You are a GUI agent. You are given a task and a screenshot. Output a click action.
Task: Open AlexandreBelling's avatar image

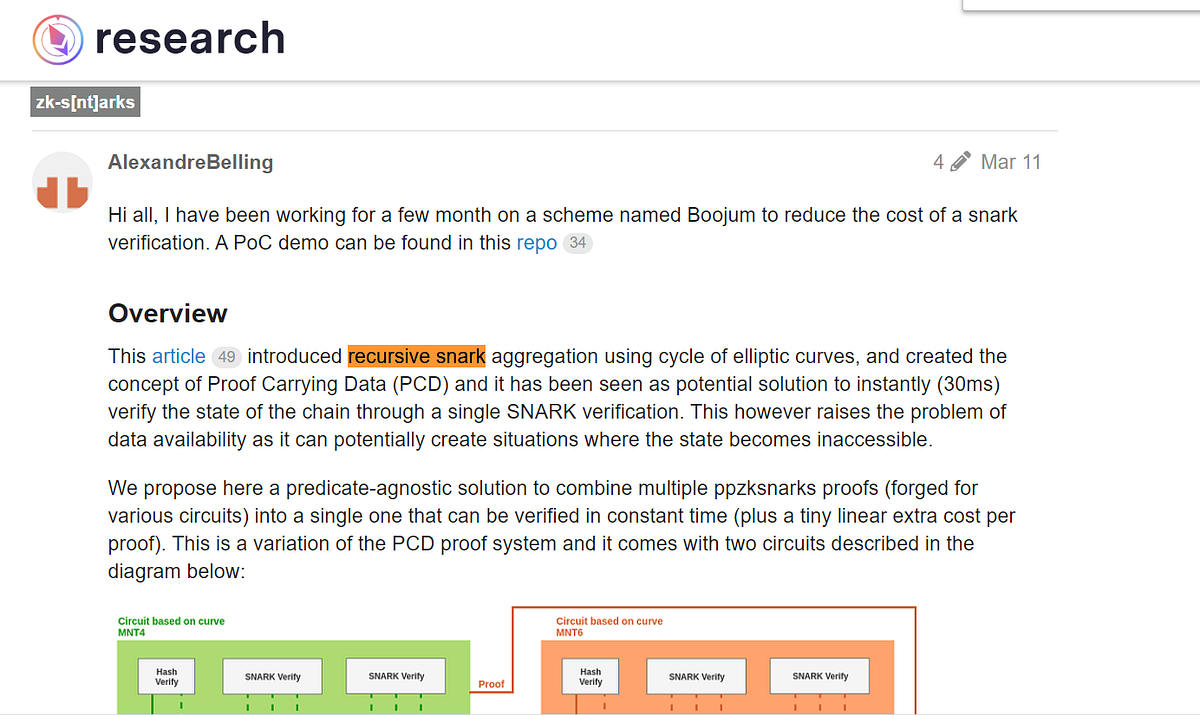[x=63, y=183]
